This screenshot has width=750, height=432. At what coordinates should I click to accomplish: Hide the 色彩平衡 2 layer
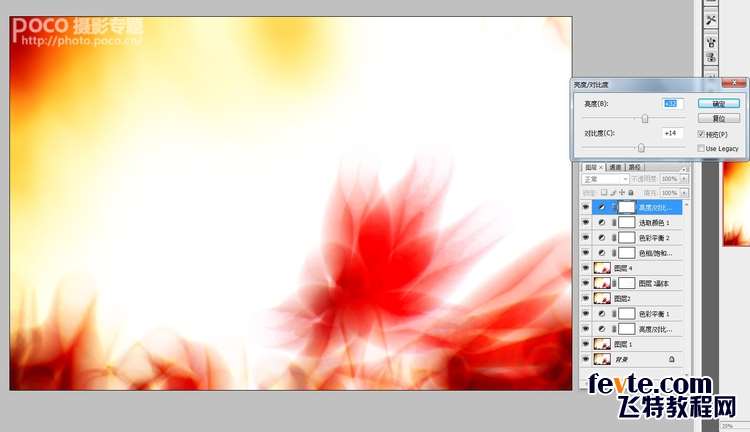point(585,238)
